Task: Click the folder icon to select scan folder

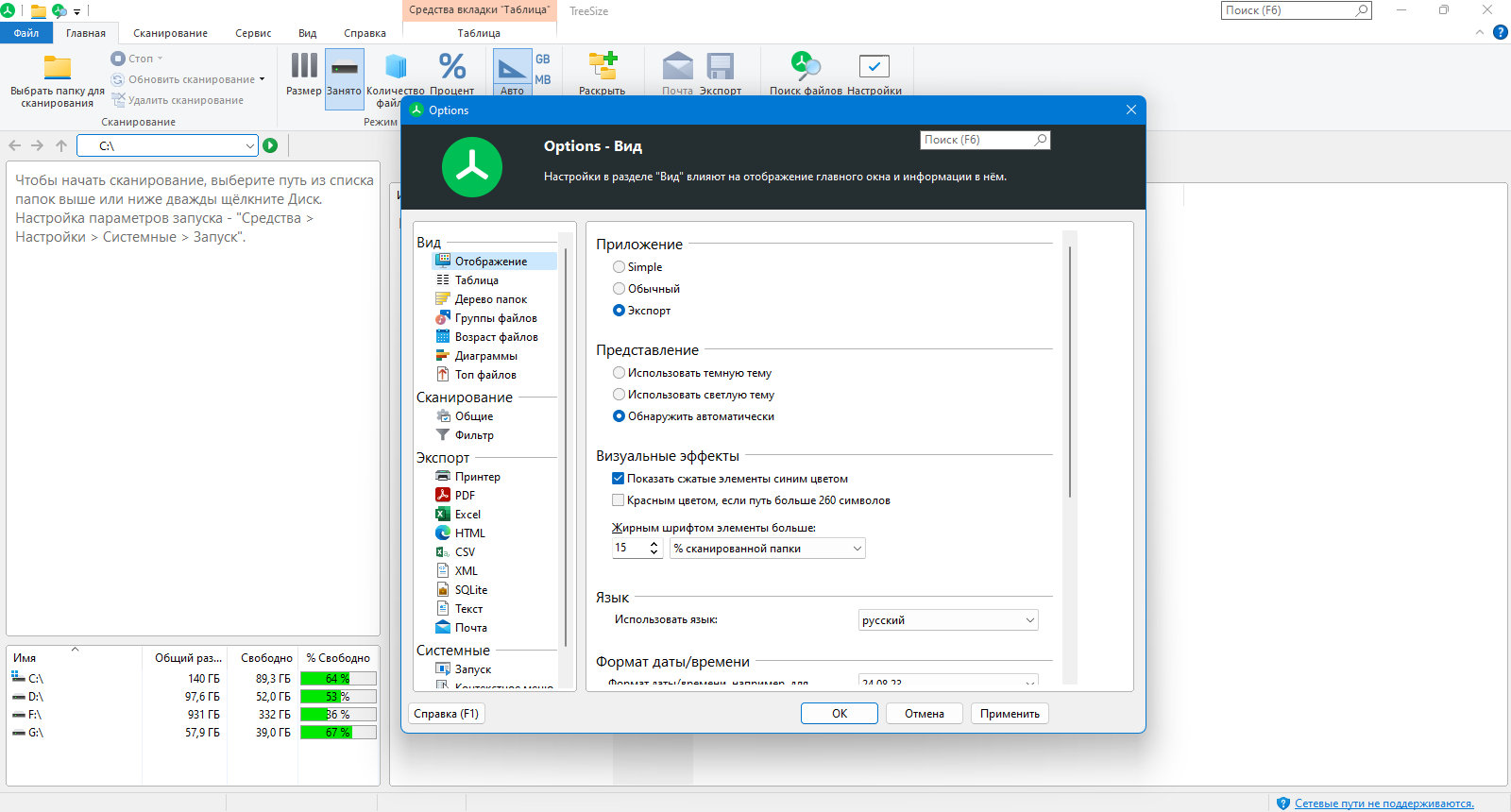Action: point(58,68)
